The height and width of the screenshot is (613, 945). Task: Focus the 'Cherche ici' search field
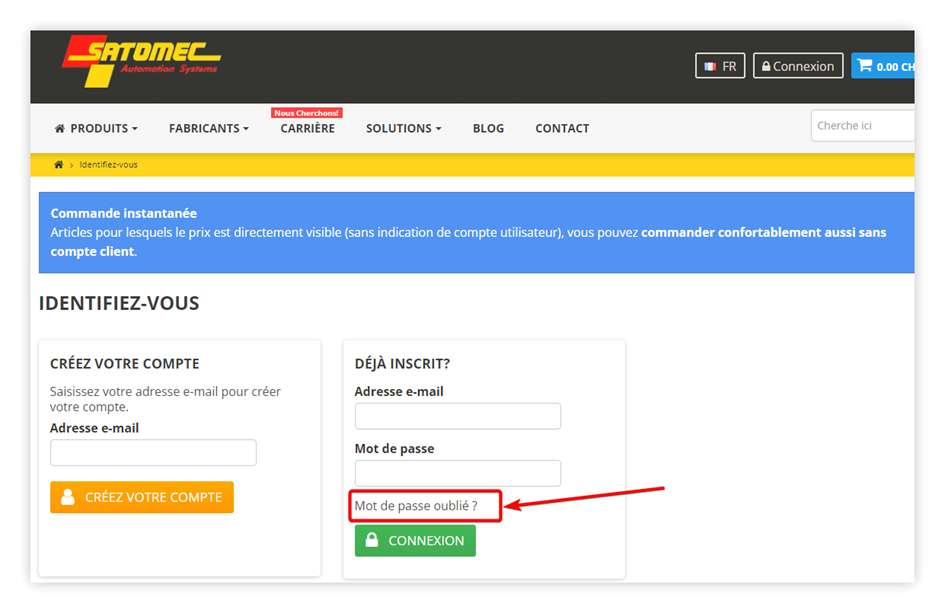[x=862, y=125]
